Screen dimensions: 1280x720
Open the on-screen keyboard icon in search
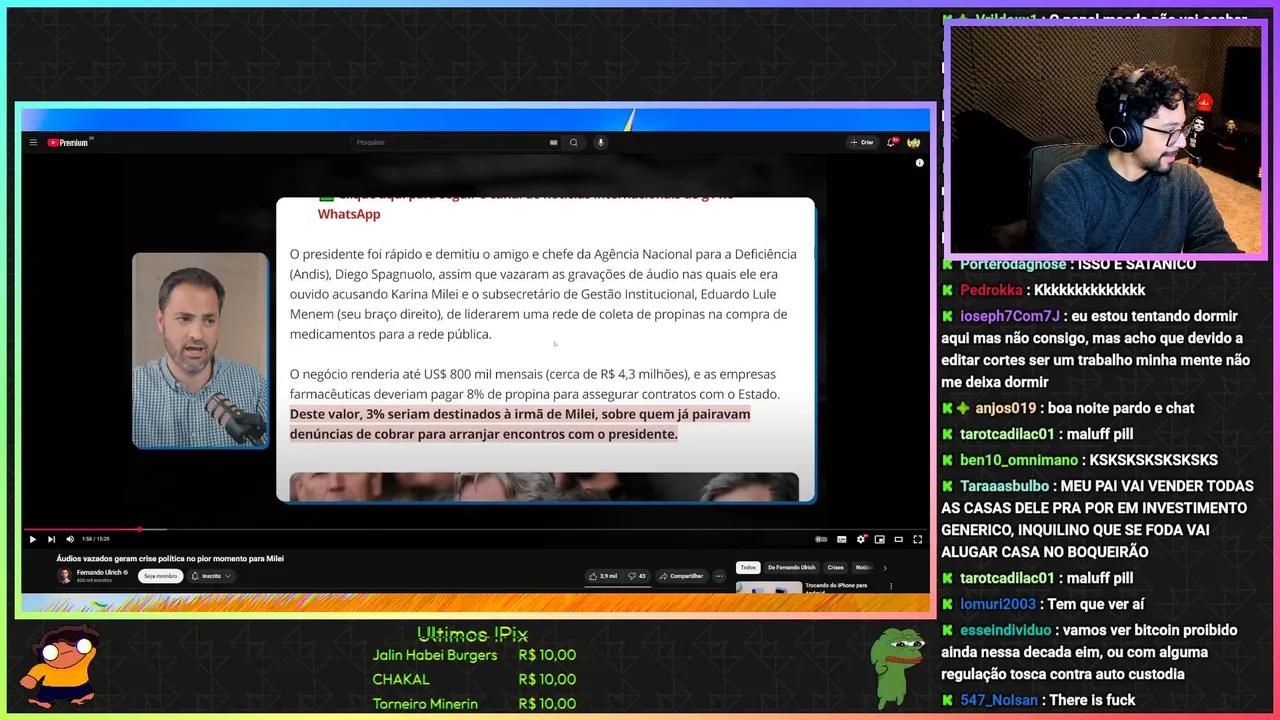pyautogui.click(x=553, y=142)
